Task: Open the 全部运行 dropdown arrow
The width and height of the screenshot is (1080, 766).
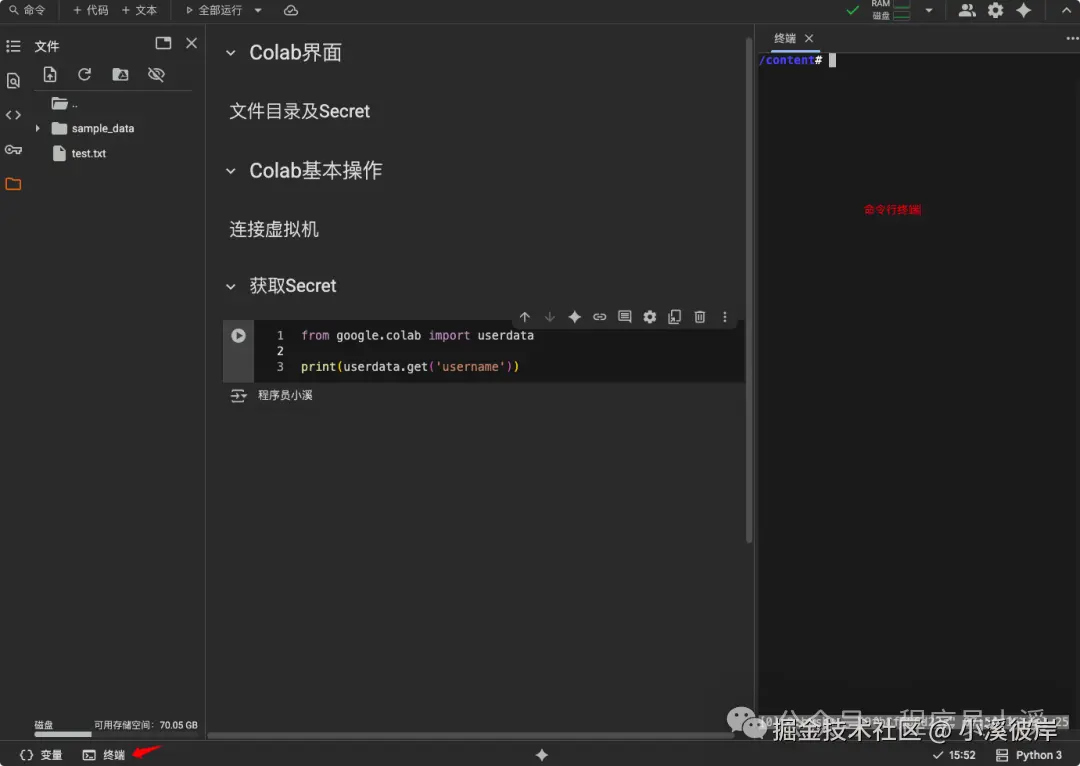Action: click(x=257, y=11)
